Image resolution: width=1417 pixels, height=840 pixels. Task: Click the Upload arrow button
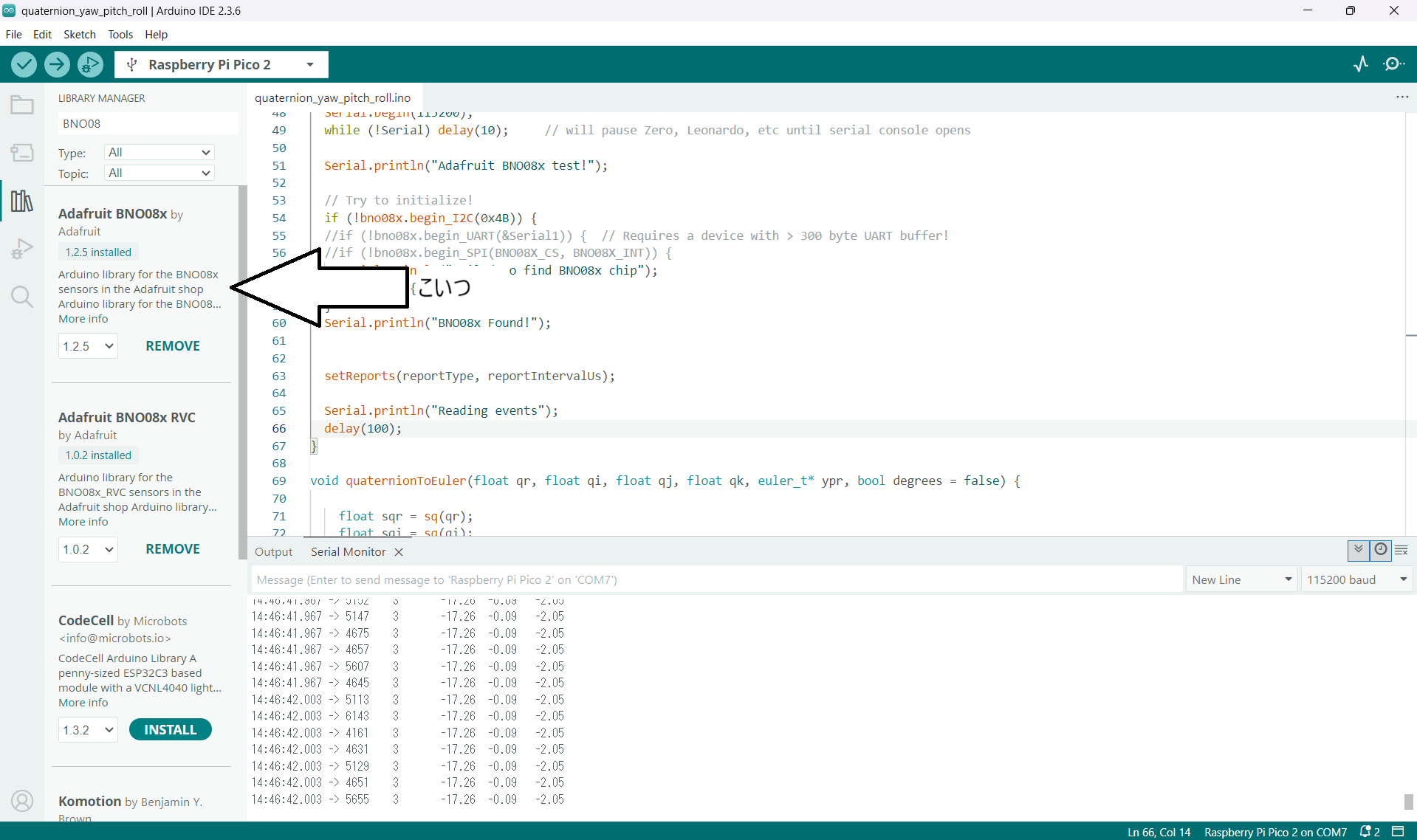pyautogui.click(x=57, y=64)
